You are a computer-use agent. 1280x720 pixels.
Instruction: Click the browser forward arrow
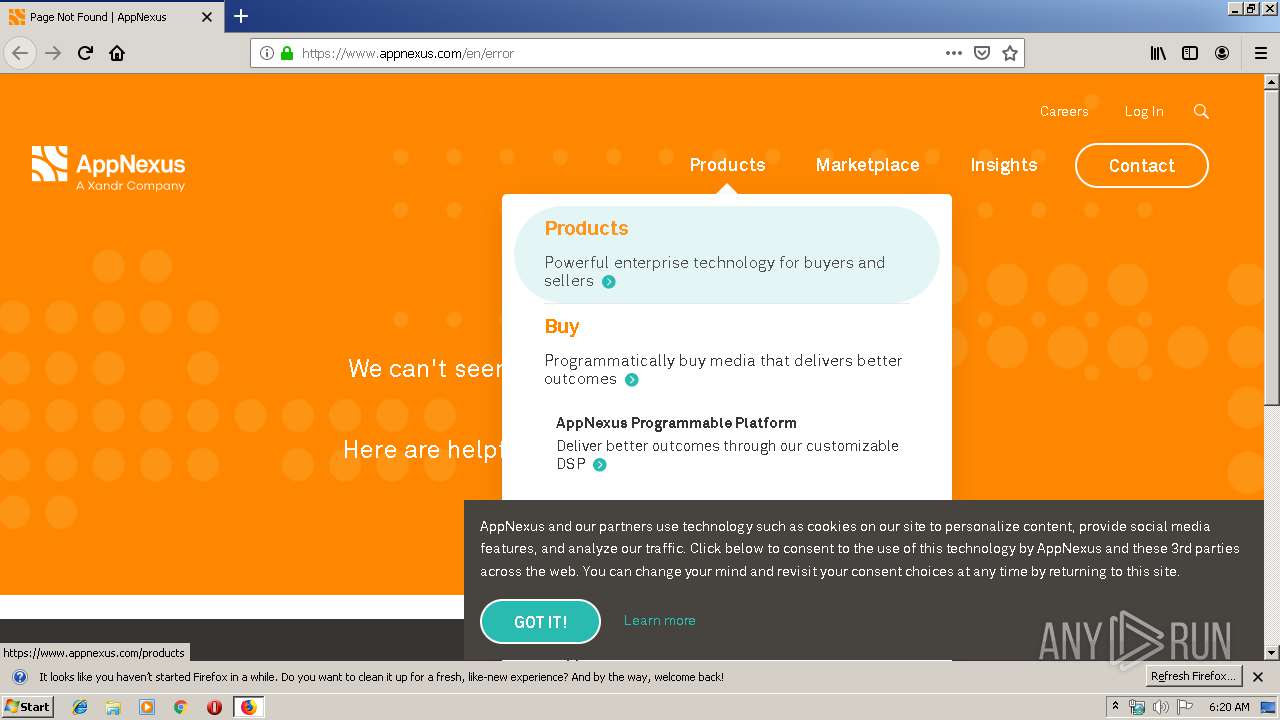click(x=54, y=53)
